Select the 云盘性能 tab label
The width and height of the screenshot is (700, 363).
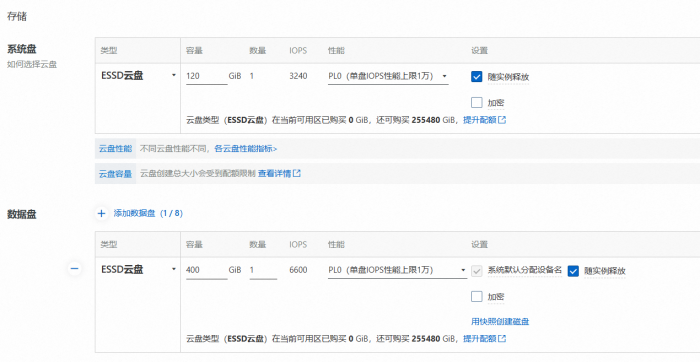(116, 149)
